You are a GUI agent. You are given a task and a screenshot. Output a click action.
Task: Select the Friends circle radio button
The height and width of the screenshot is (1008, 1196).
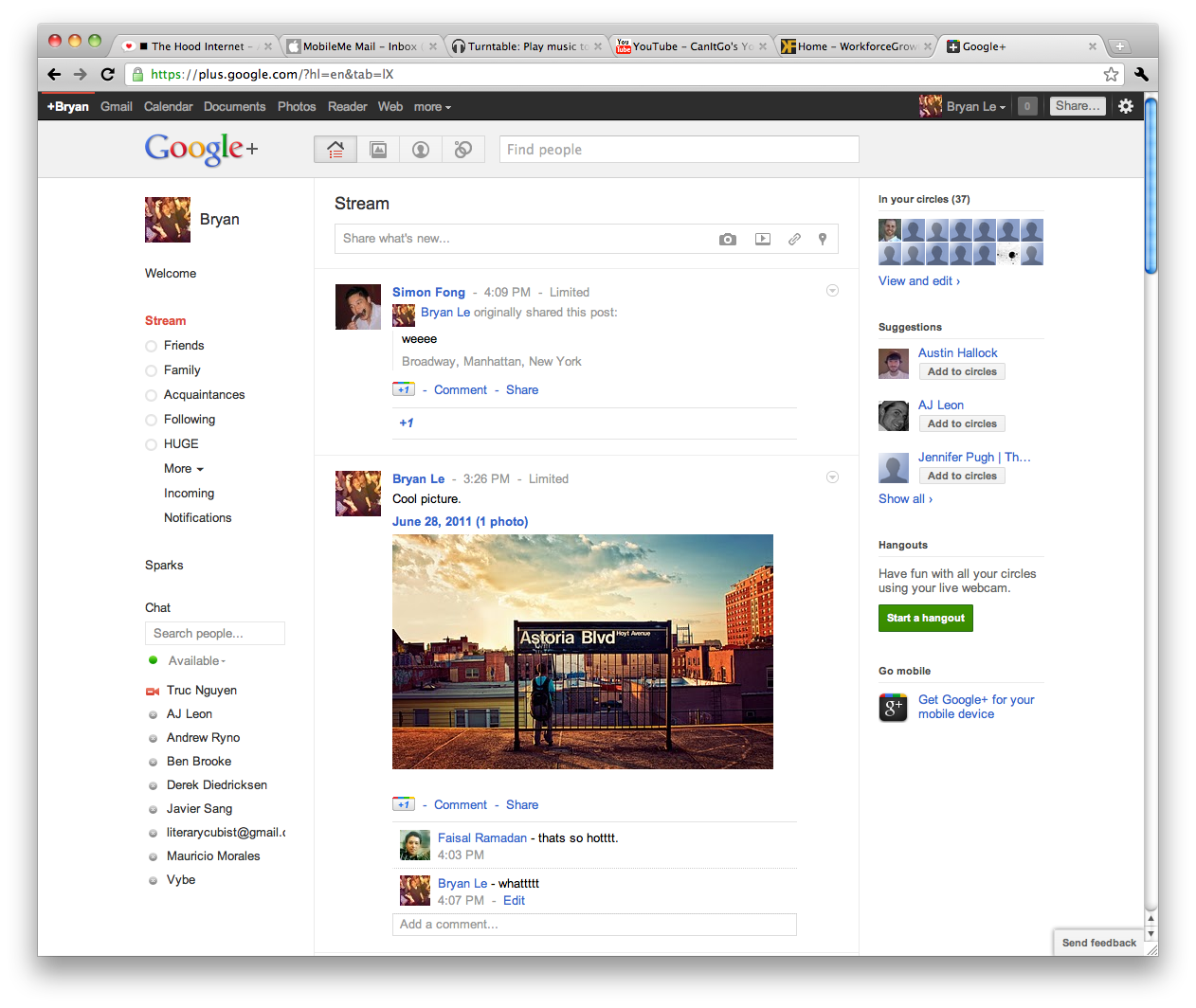click(151, 347)
